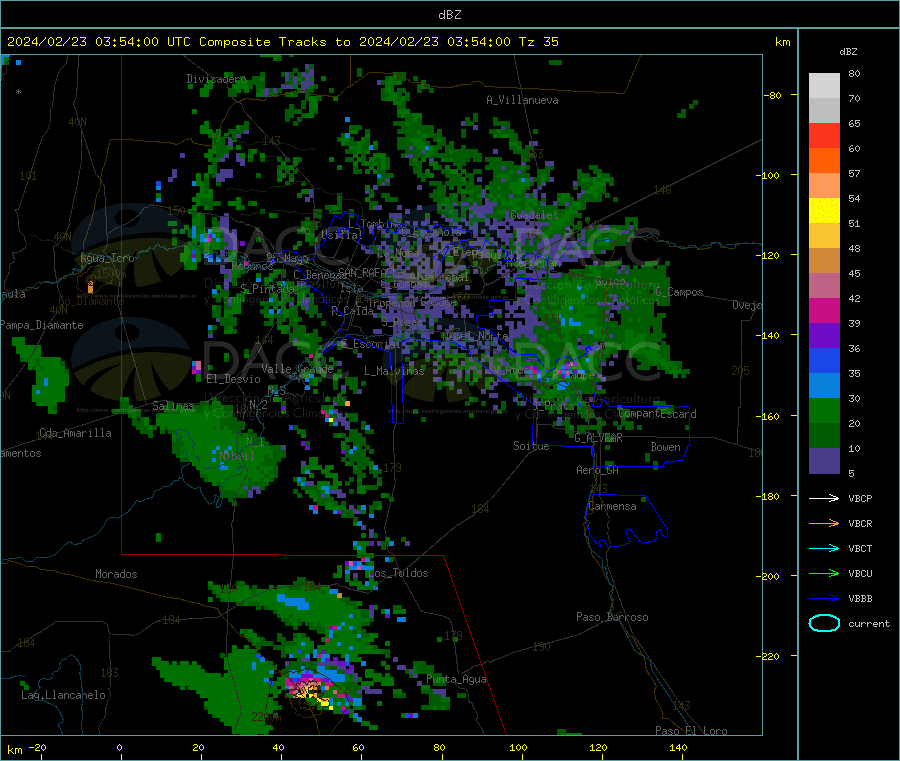The height and width of the screenshot is (761, 900).
Task: Select the slate purple 10 dBZ swatch
Action: pyautogui.click(x=824, y=461)
